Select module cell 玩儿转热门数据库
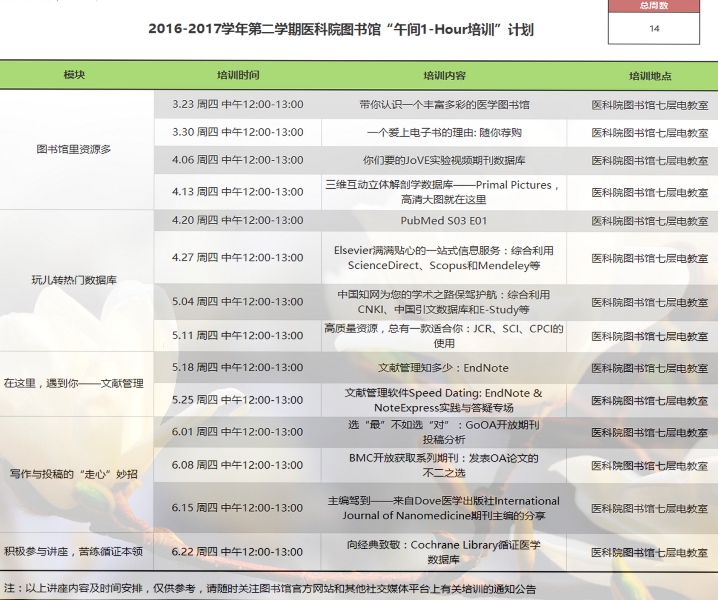Screen dimensions: 718x600 pyautogui.click(x=74, y=280)
